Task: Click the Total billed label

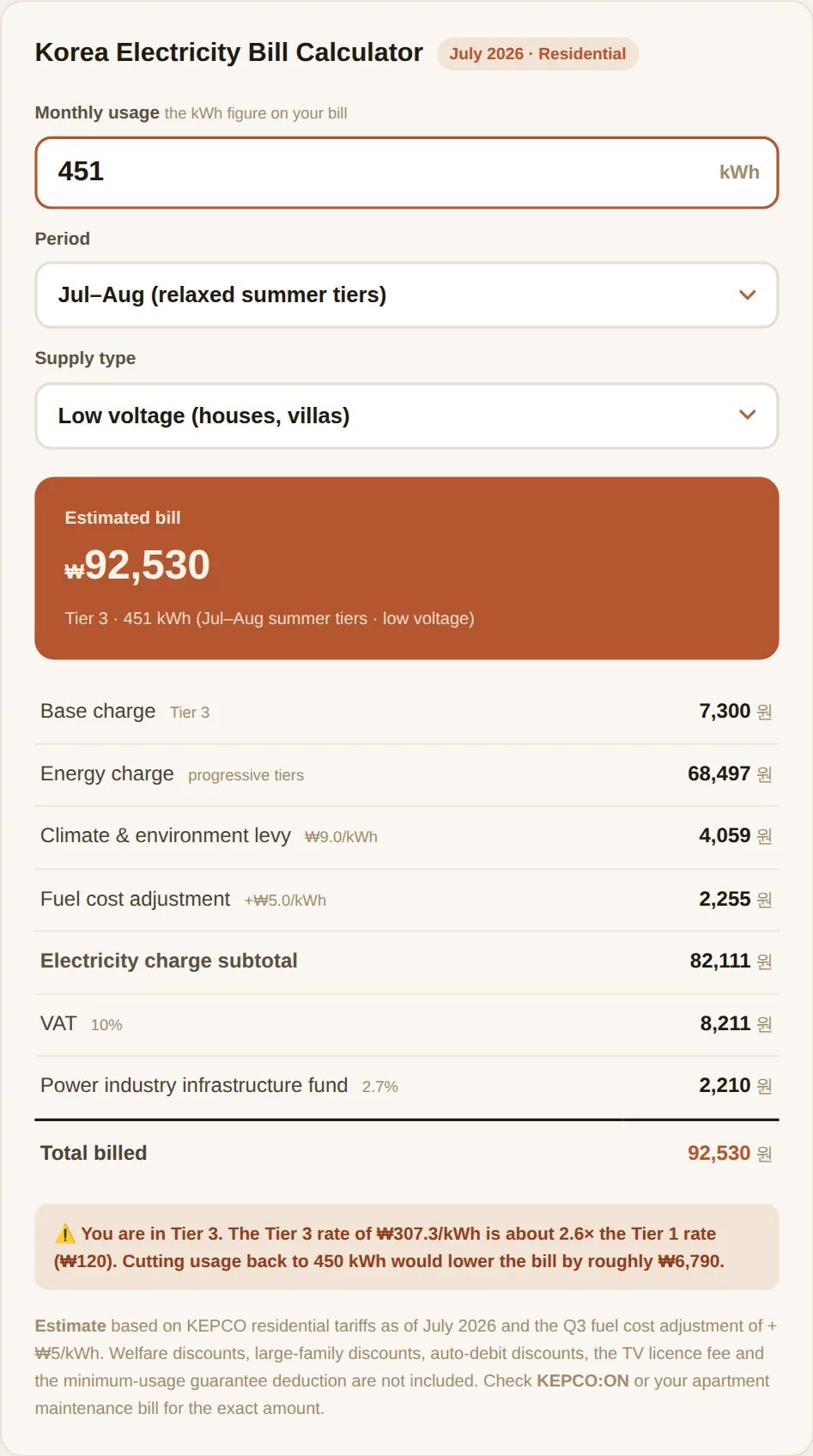Action: click(94, 1154)
